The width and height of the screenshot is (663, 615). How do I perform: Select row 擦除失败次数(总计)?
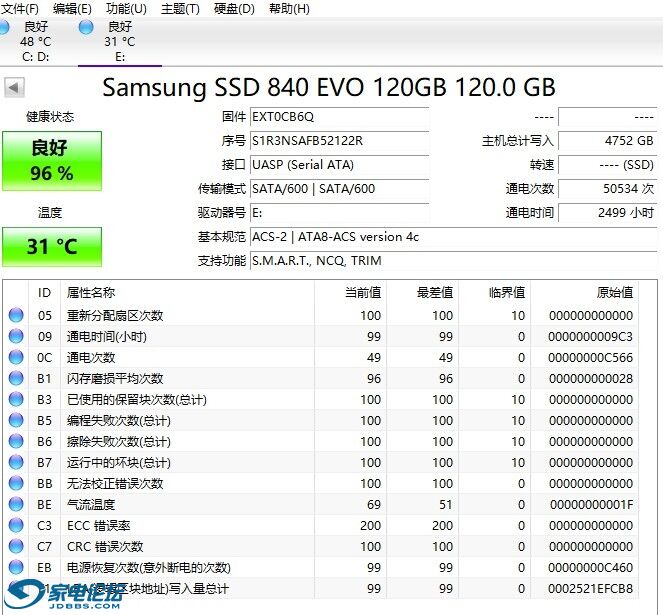click(x=321, y=441)
